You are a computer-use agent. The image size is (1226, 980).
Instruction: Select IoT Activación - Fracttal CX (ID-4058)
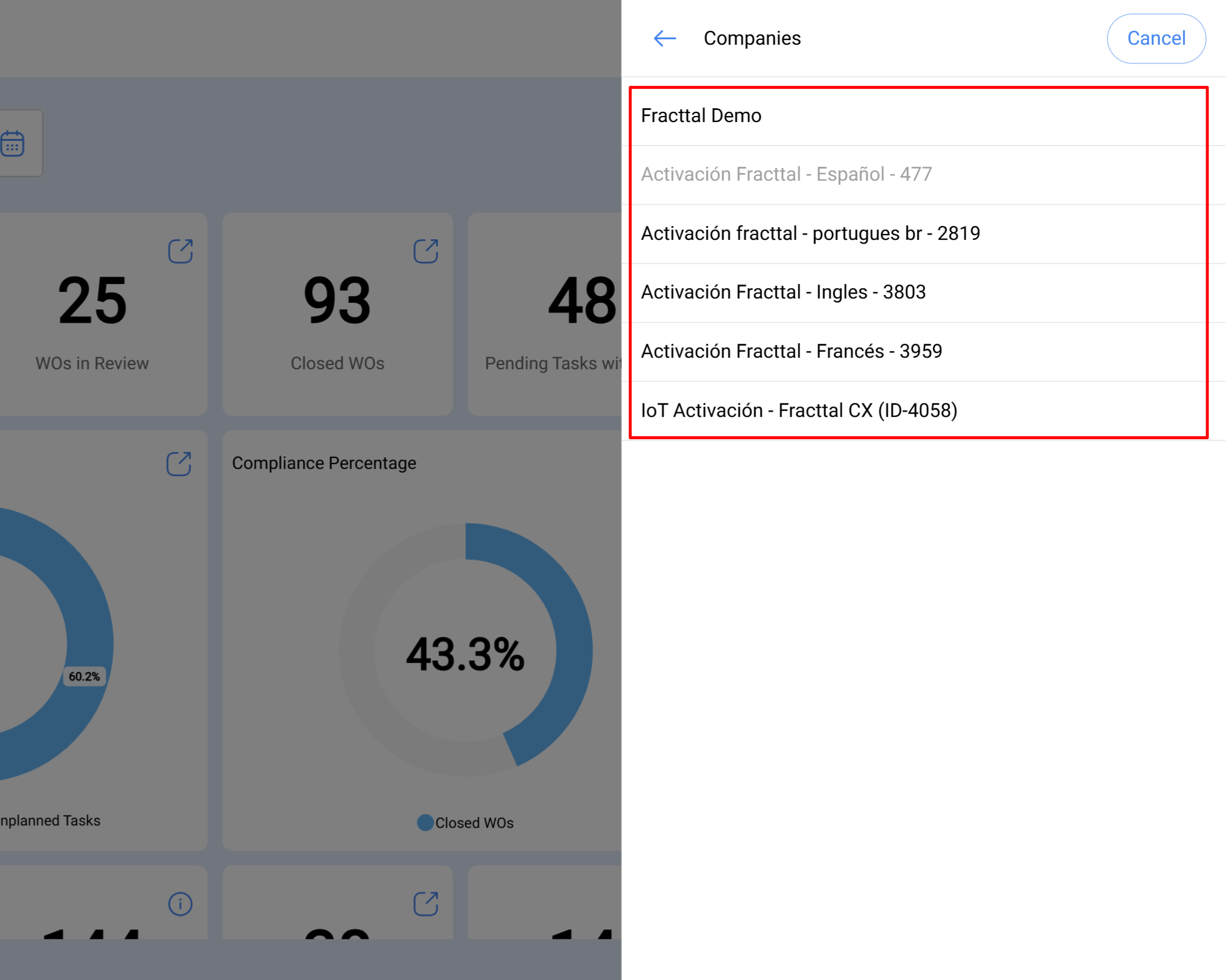point(799,411)
